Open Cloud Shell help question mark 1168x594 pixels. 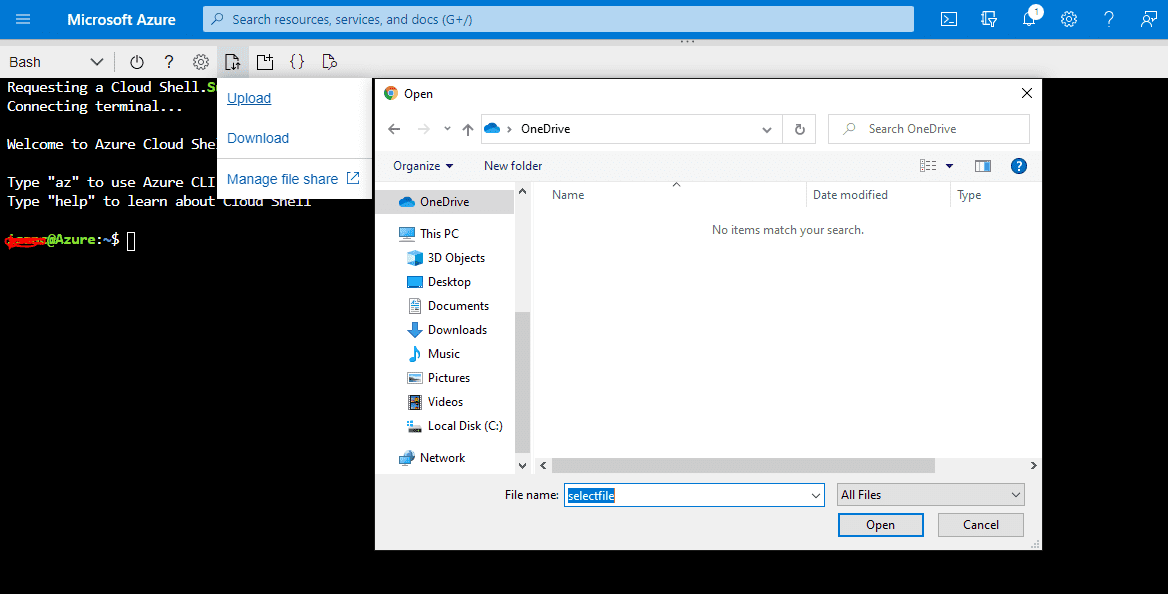tap(169, 62)
